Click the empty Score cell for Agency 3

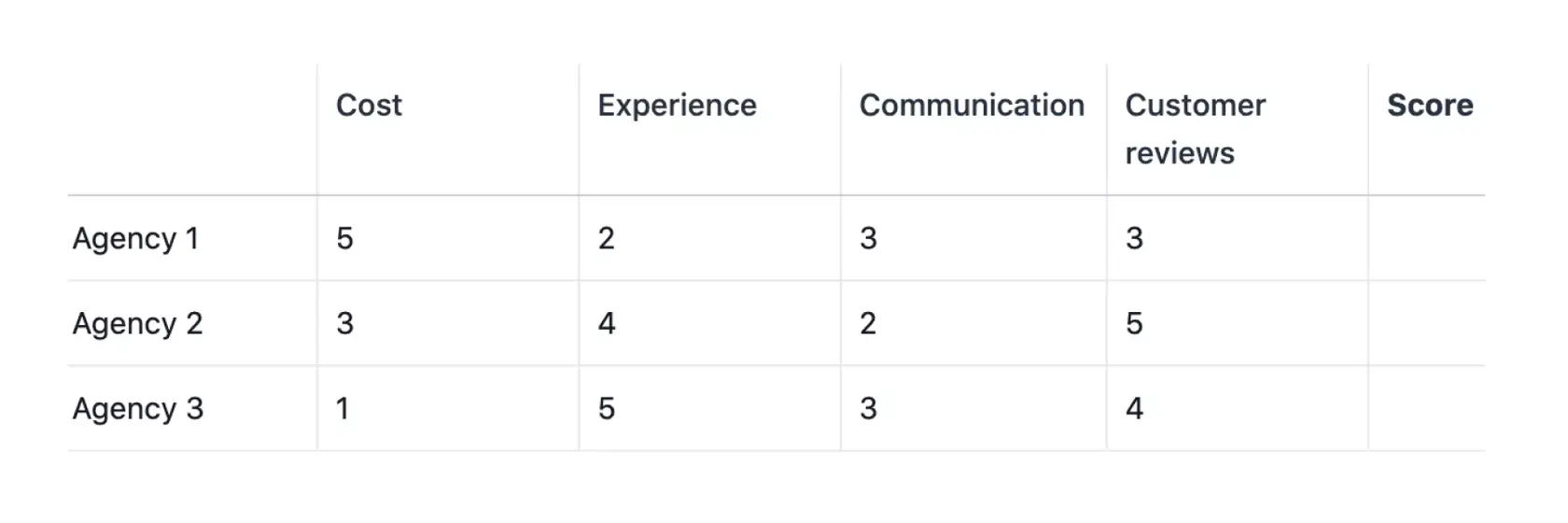1426,409
